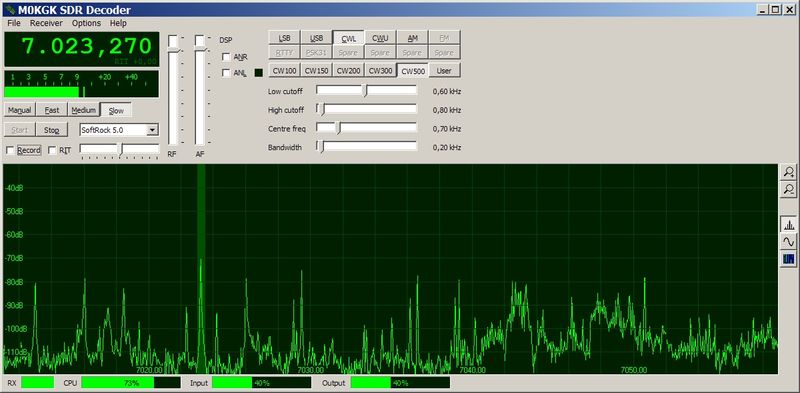The image size is (800, 393).
Task: Click the Output 40% level bar
Action: coord(400,383)
